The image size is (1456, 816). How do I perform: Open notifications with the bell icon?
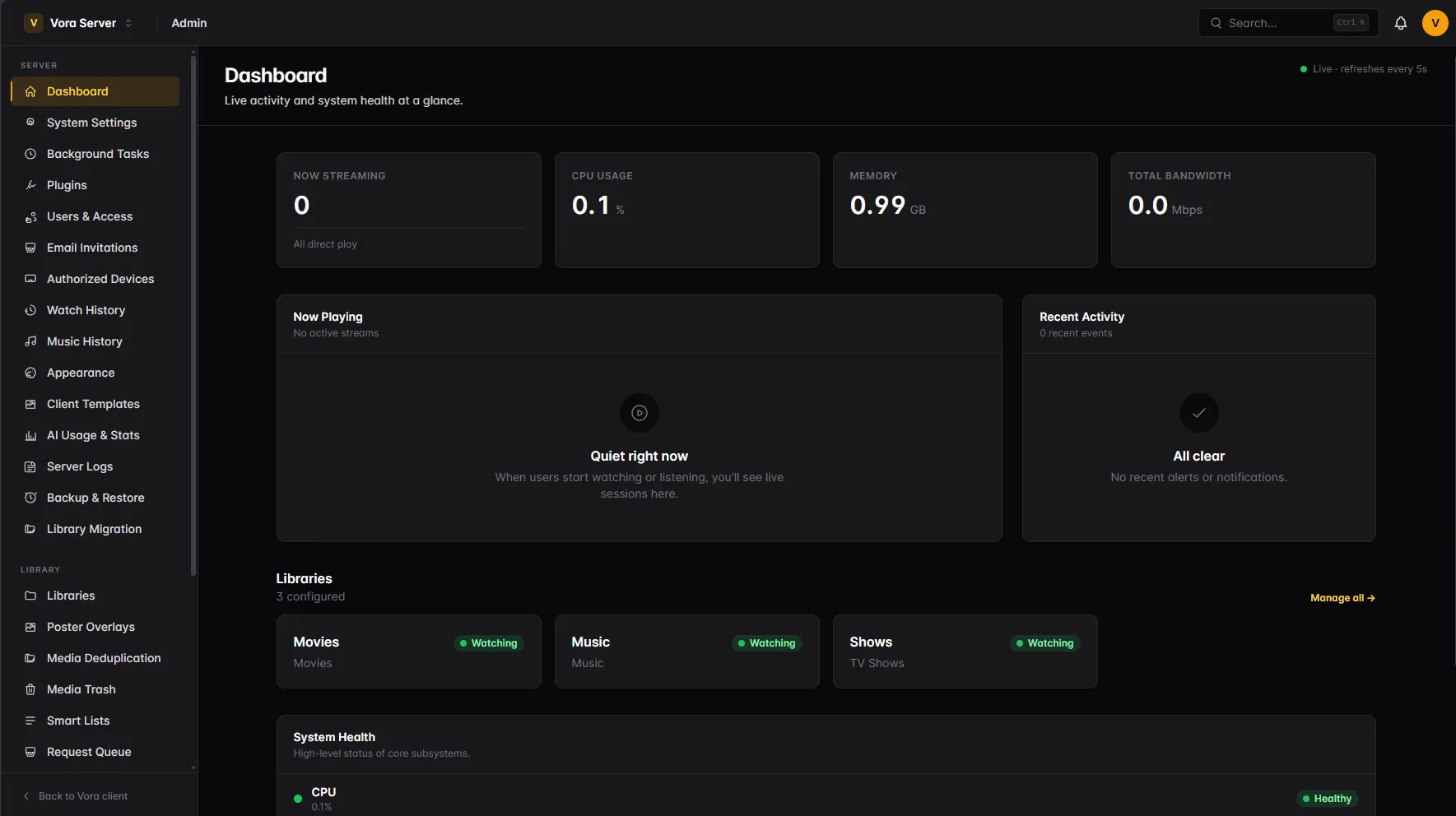pos(1401,23)
